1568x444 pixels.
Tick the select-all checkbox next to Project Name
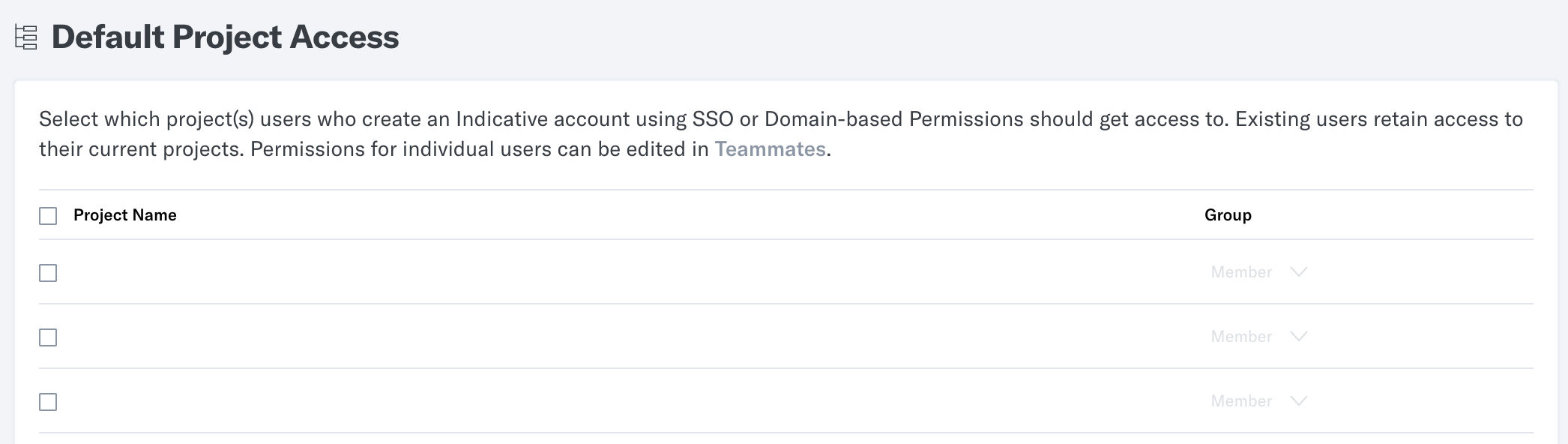tap(48, 216)
